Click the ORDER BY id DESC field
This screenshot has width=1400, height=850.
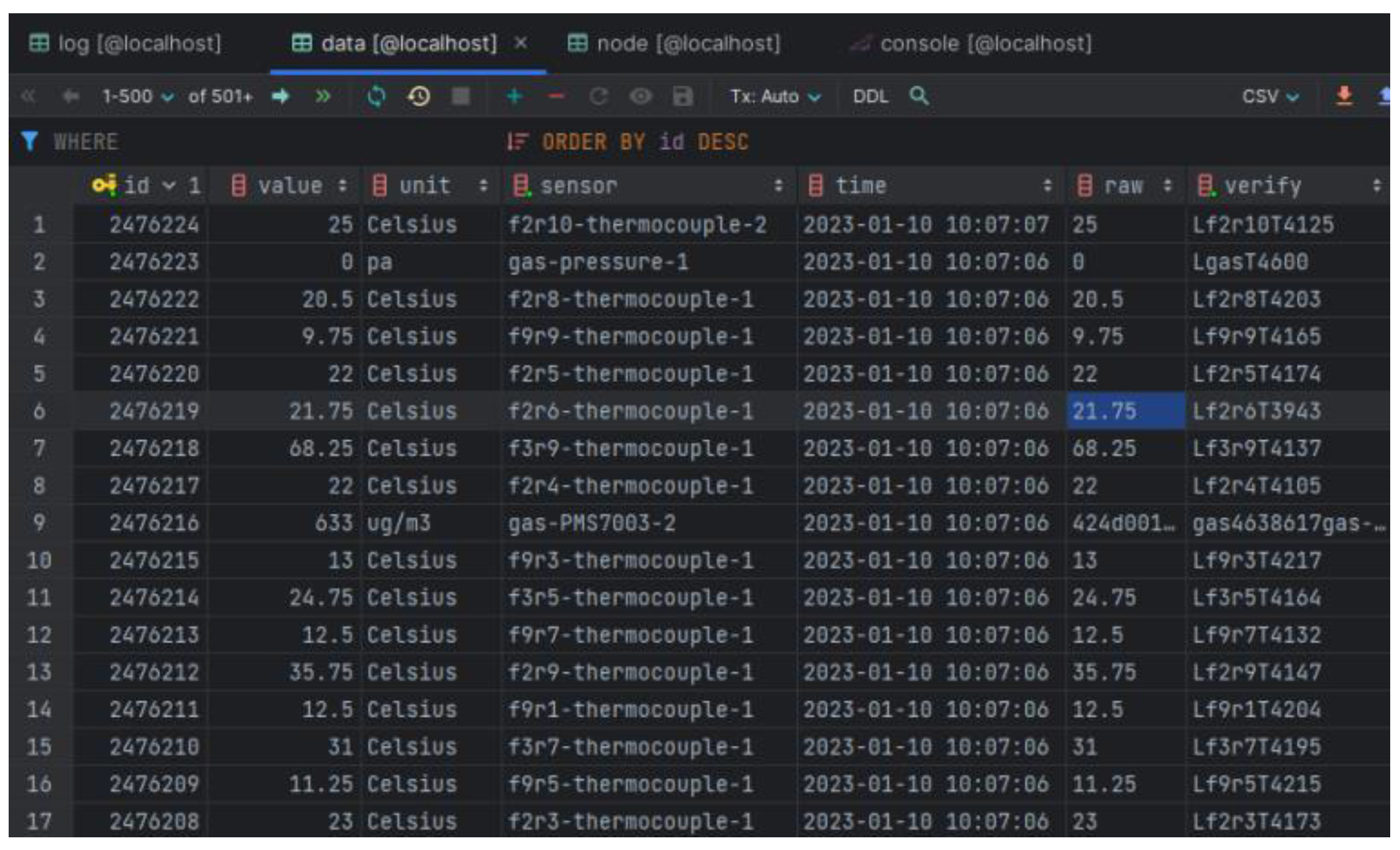645,142
